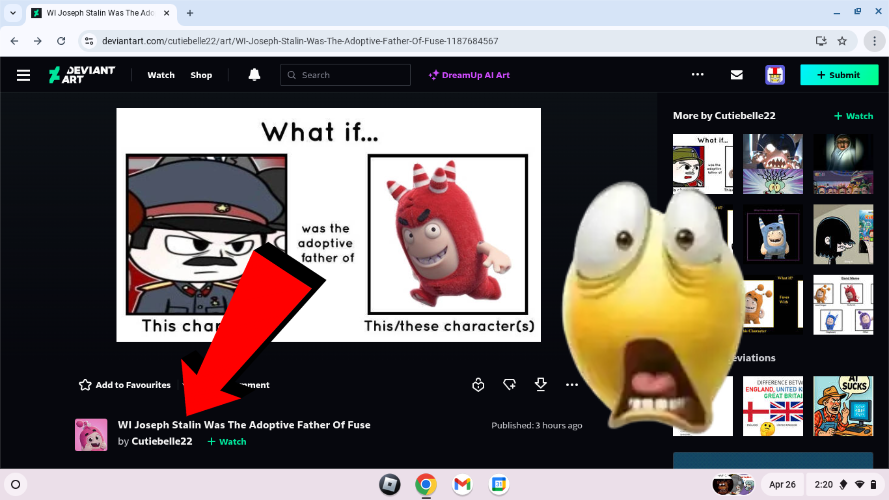Open Cutiebelle22 author profile link
The width and height of the screenshot is (889, 500).
(x=162, y=441)
